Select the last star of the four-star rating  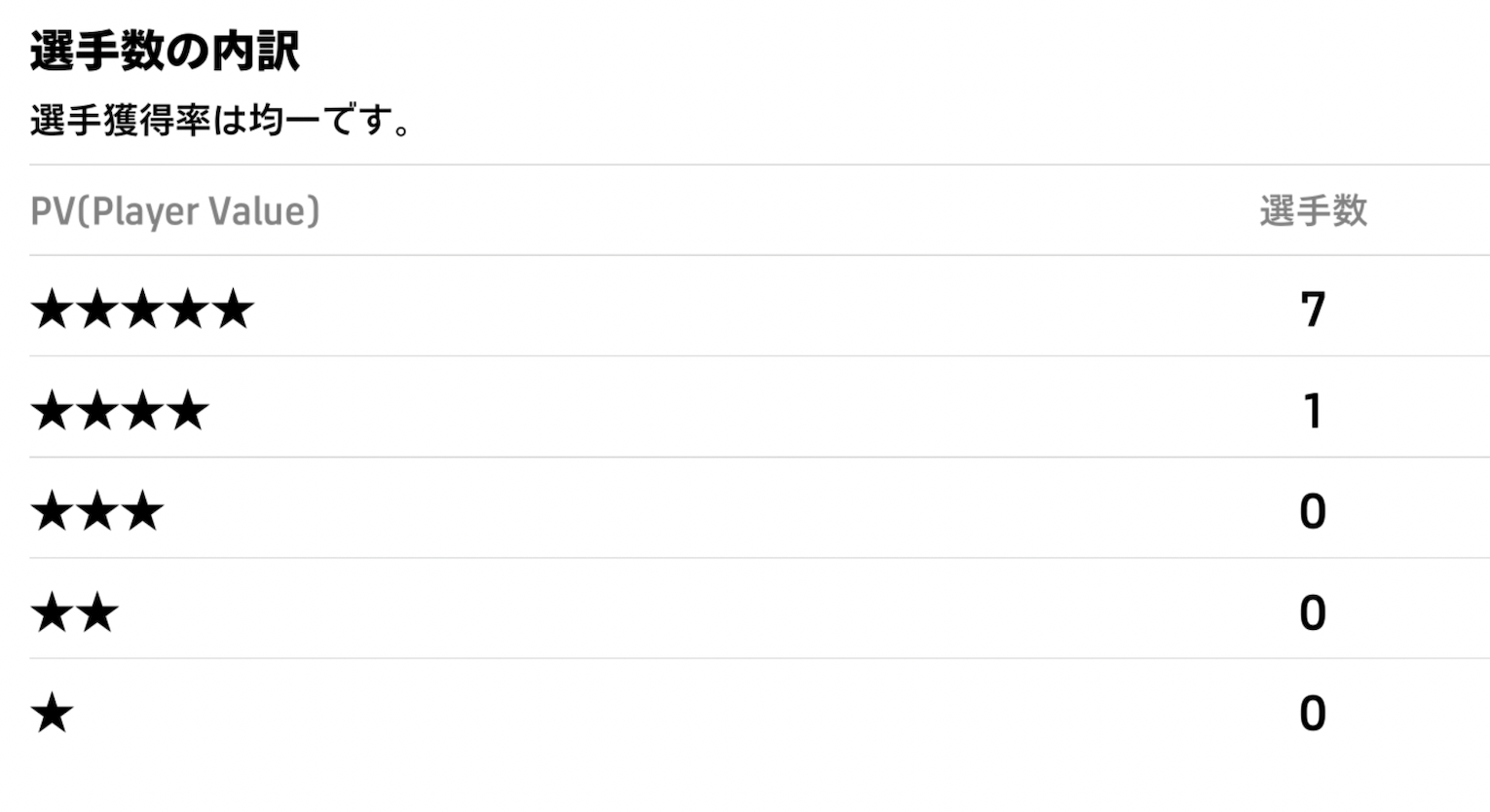click(x=188, y=411)
